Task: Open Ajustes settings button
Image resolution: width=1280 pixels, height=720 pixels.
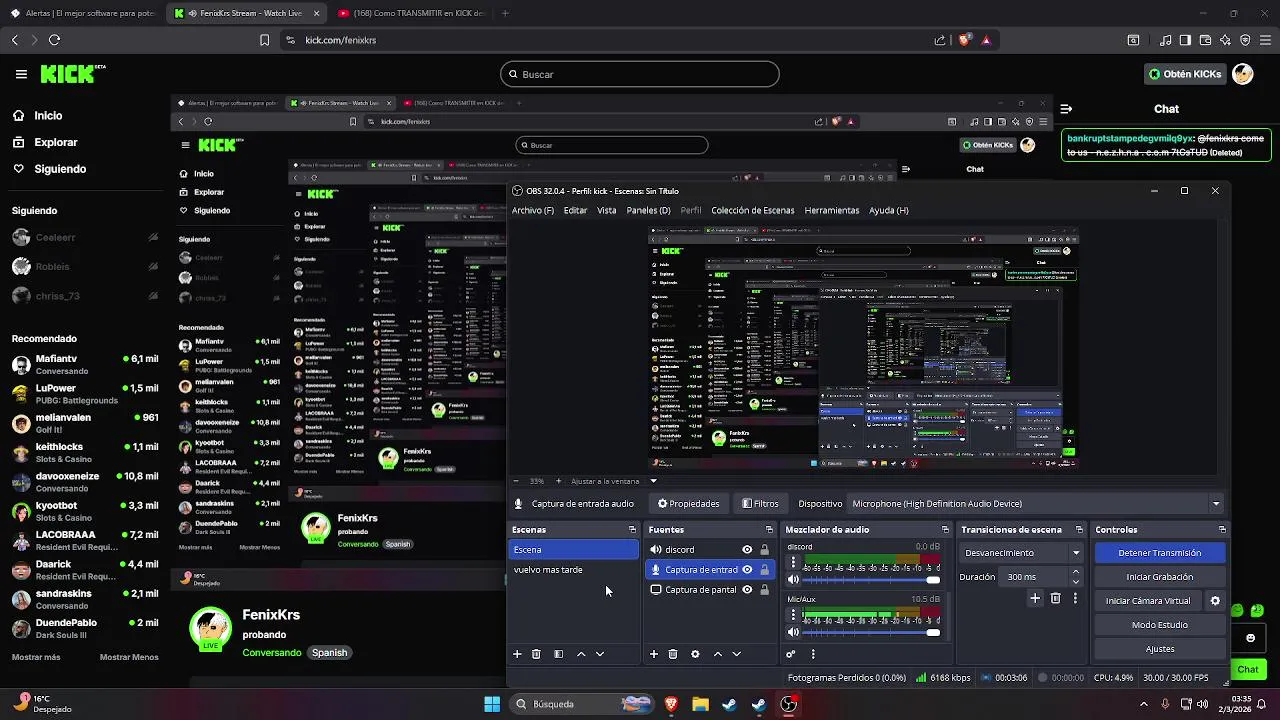Action: tap(1160, 649)
